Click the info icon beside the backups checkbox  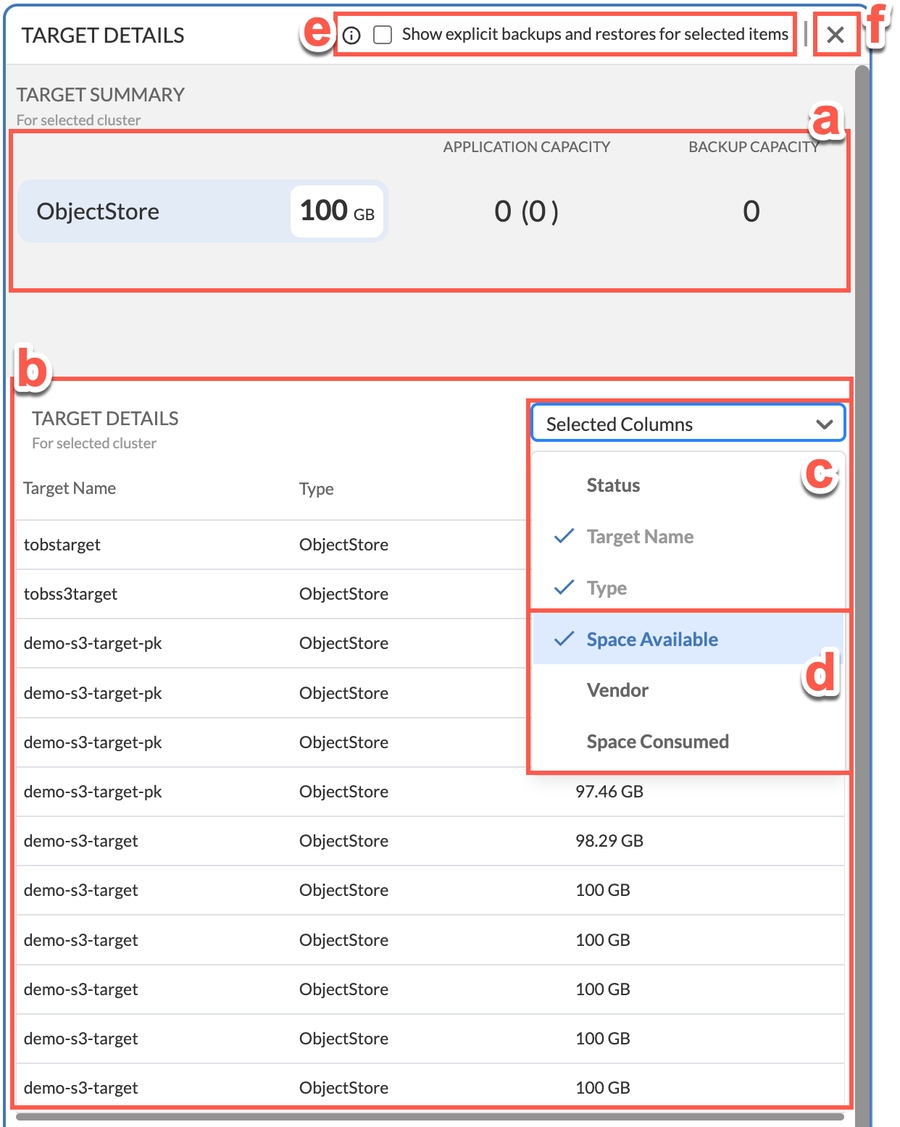pos(351,36)
